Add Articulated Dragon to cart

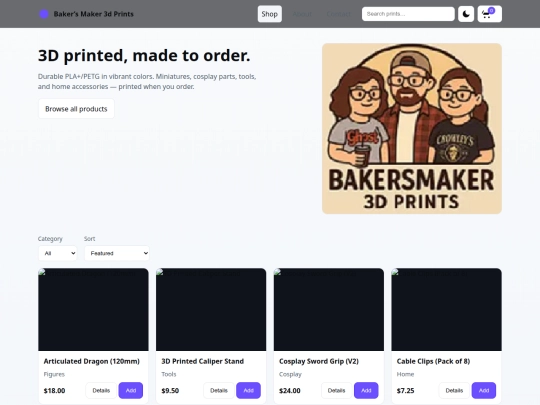coord(131,391)
